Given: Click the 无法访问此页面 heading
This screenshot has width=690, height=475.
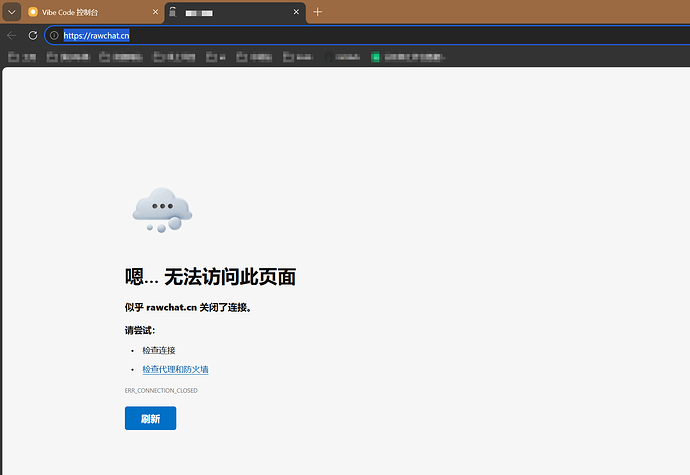Looking at the screenshot, I should [x=210, y=277].
